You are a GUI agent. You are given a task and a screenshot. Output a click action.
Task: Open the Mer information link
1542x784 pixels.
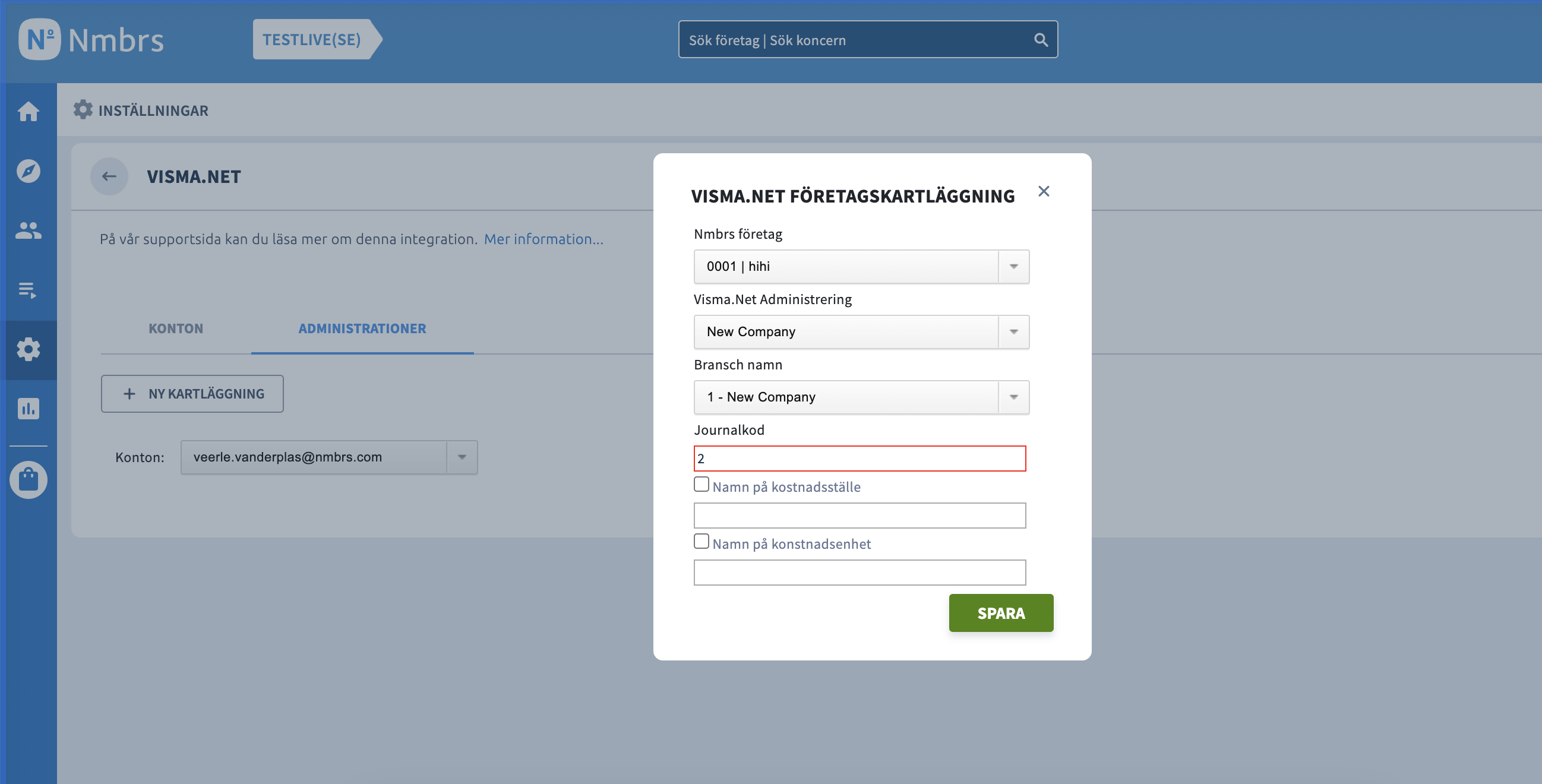544,239
